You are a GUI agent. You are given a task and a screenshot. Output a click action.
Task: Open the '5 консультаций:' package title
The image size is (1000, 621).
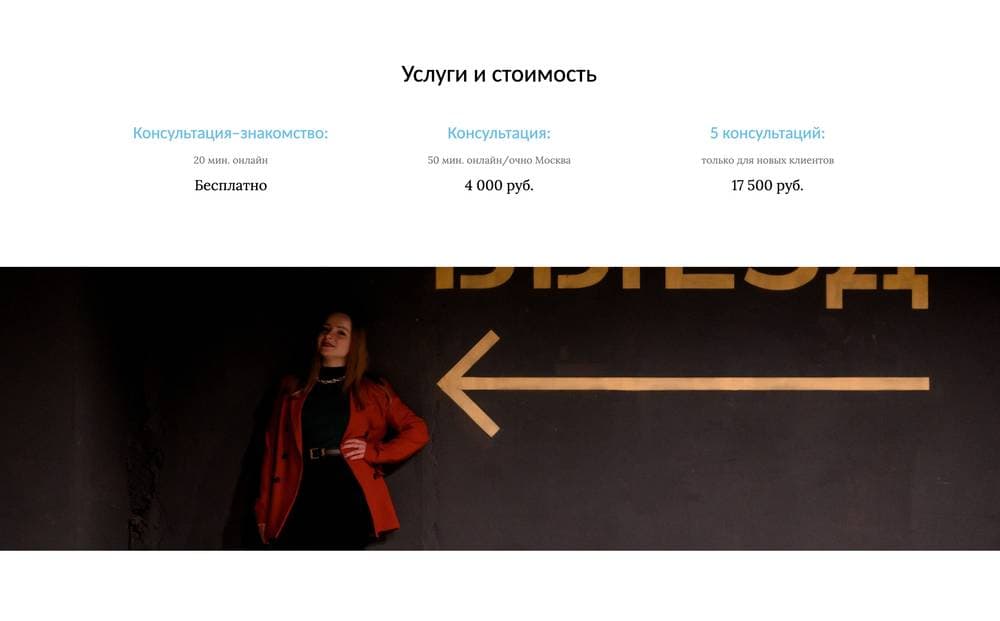click(x=767, y=133)
